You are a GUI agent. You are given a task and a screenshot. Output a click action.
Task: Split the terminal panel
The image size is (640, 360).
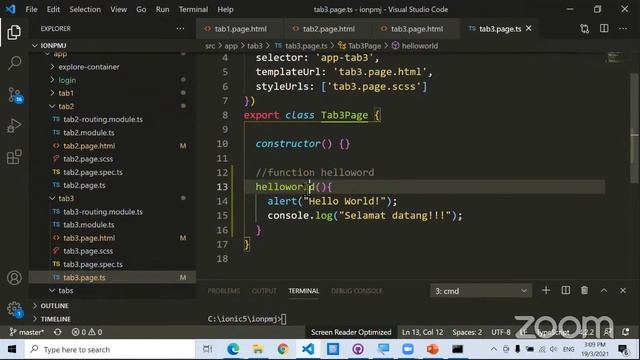566,291
